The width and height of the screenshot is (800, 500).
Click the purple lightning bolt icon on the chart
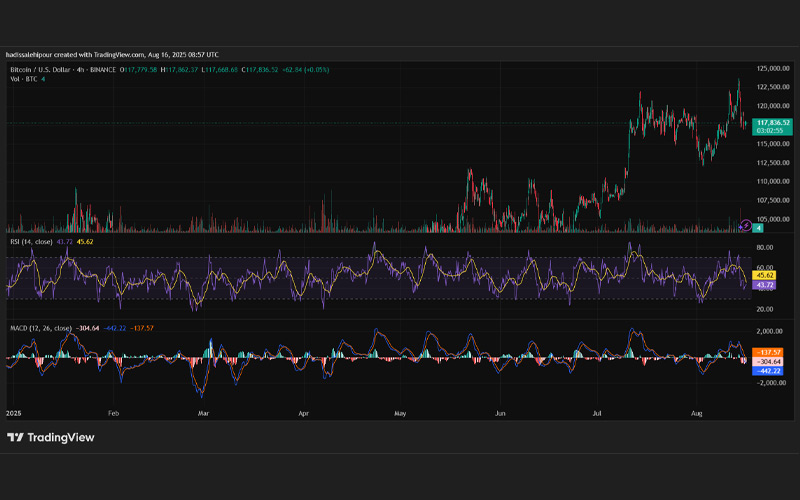point(746,225)
